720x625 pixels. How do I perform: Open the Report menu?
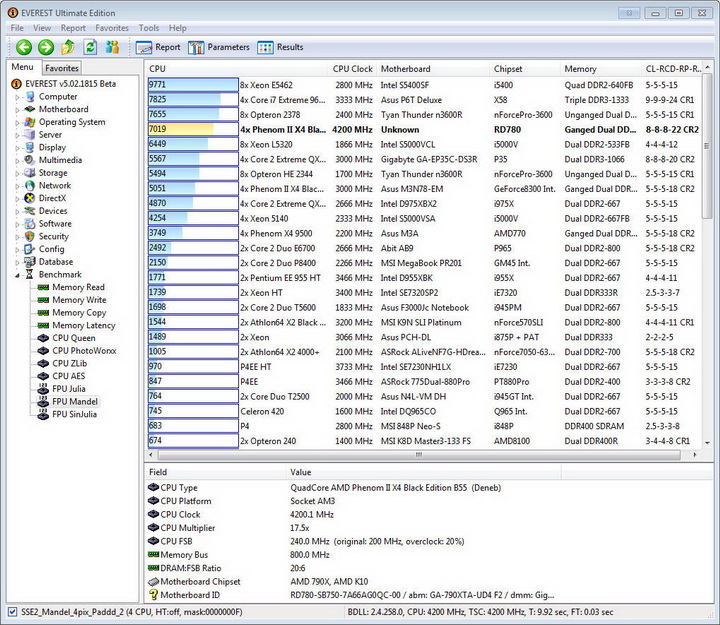(x=73, y=28)
